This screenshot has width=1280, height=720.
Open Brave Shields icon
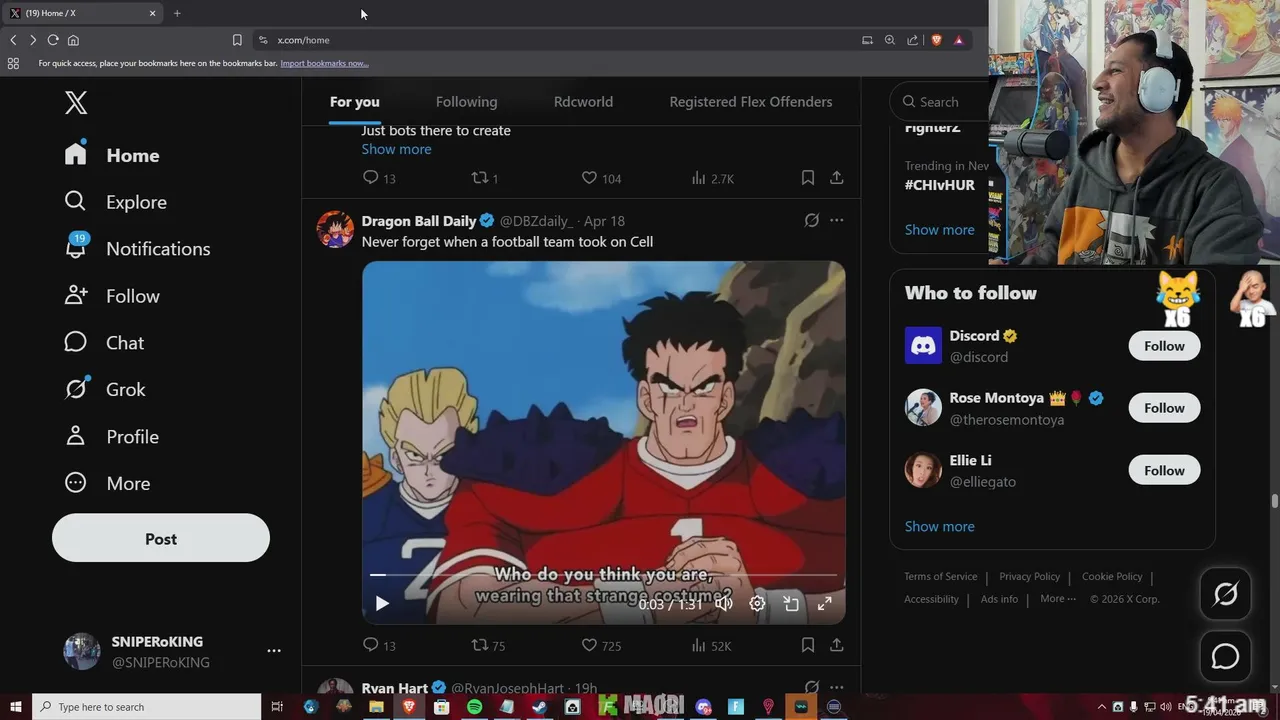coord(936,40)
